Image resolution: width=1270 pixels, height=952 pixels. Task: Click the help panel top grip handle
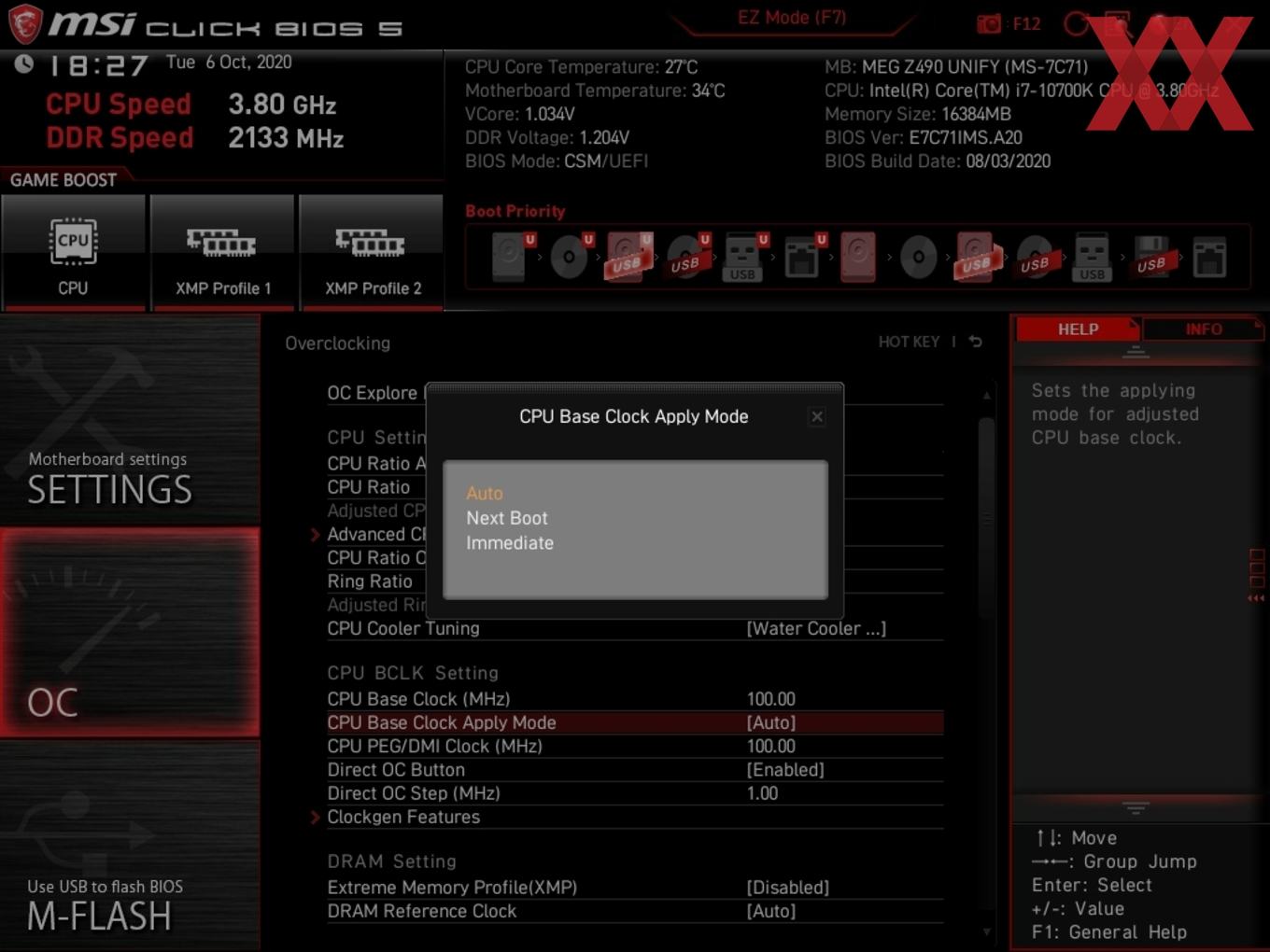pyautogui.click(x=1136, y=352)
